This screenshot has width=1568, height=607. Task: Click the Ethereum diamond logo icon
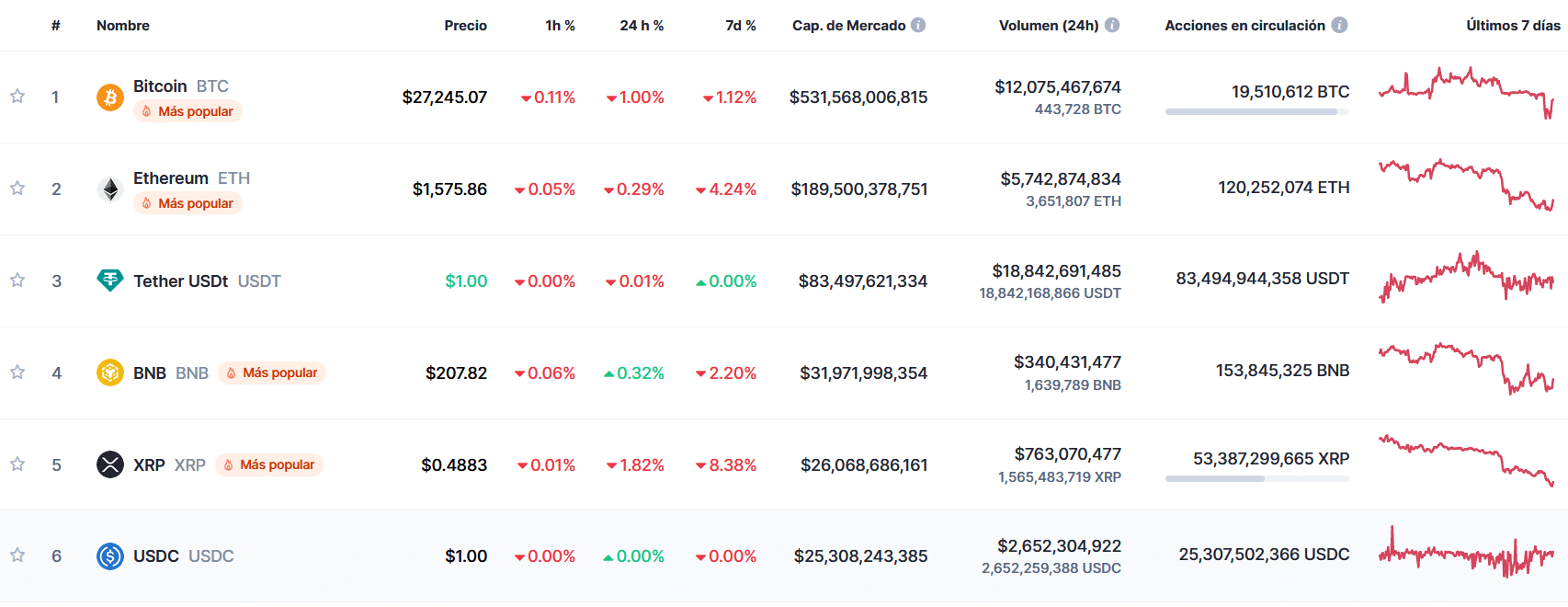[110, 189]
